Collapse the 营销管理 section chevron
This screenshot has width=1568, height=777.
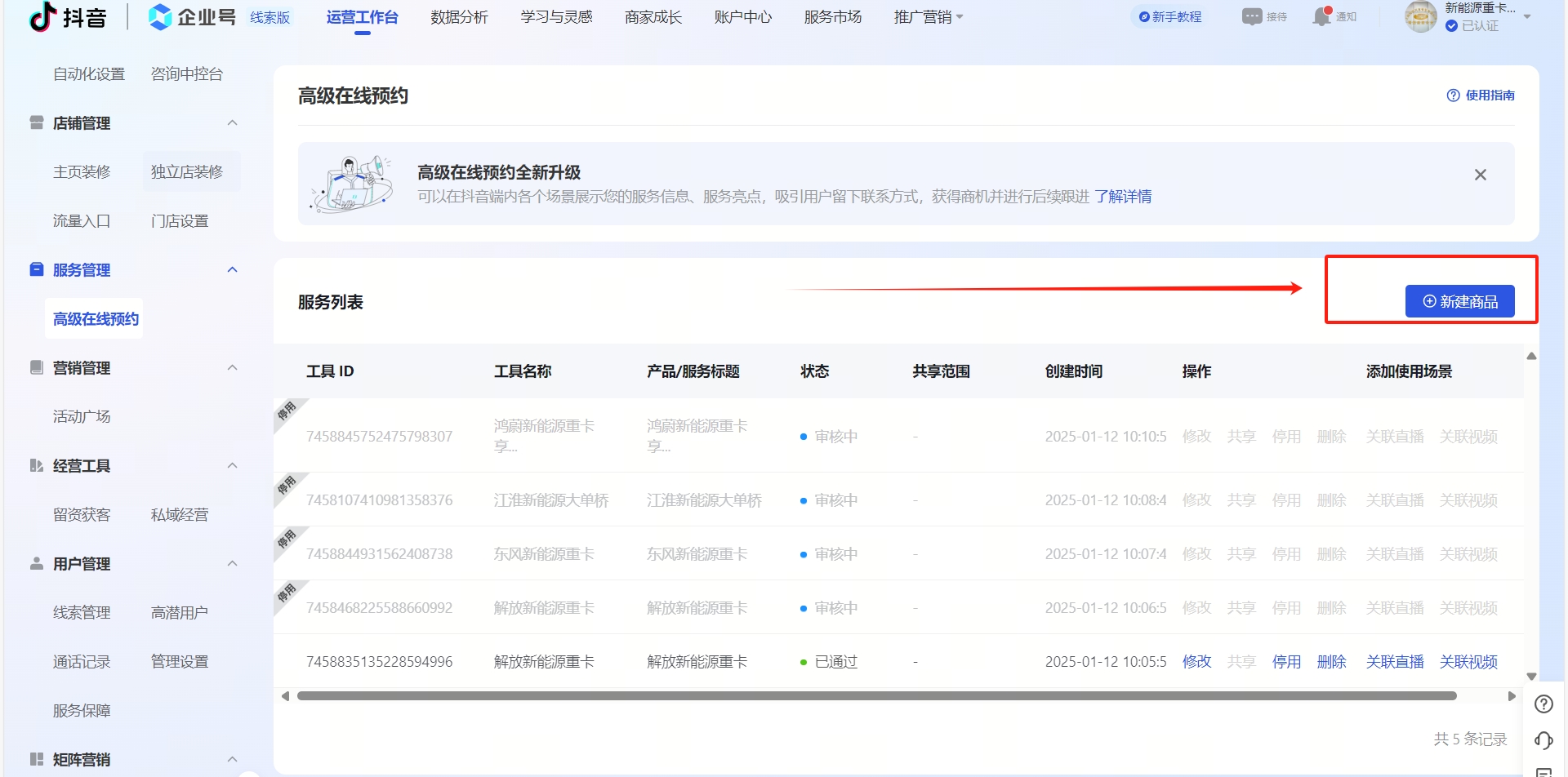pos(232,367)
